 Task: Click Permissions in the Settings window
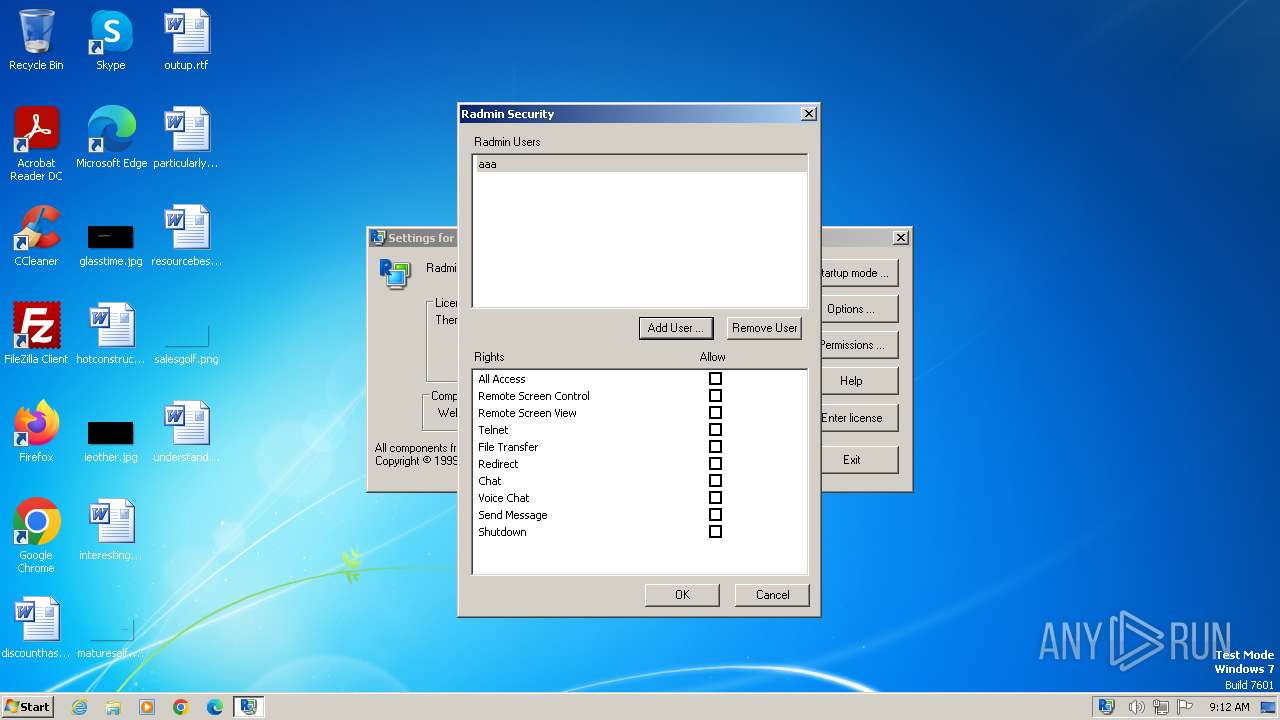(x=859, y=345)
